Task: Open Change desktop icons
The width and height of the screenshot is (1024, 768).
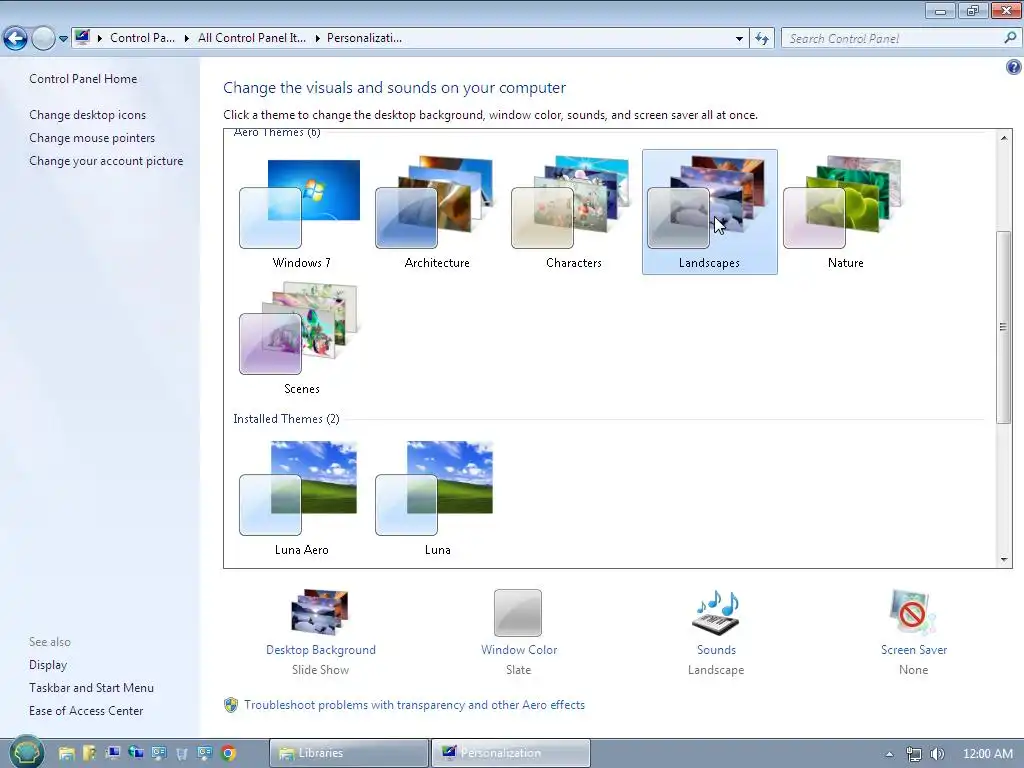Action: click(x=88, y=115)
